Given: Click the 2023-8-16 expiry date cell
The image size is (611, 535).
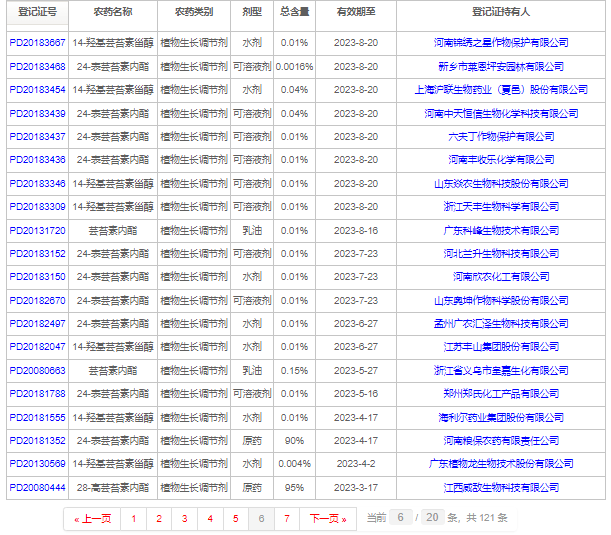Looking at the screenshot, I should pyautogui.click(x=356, y=231).
